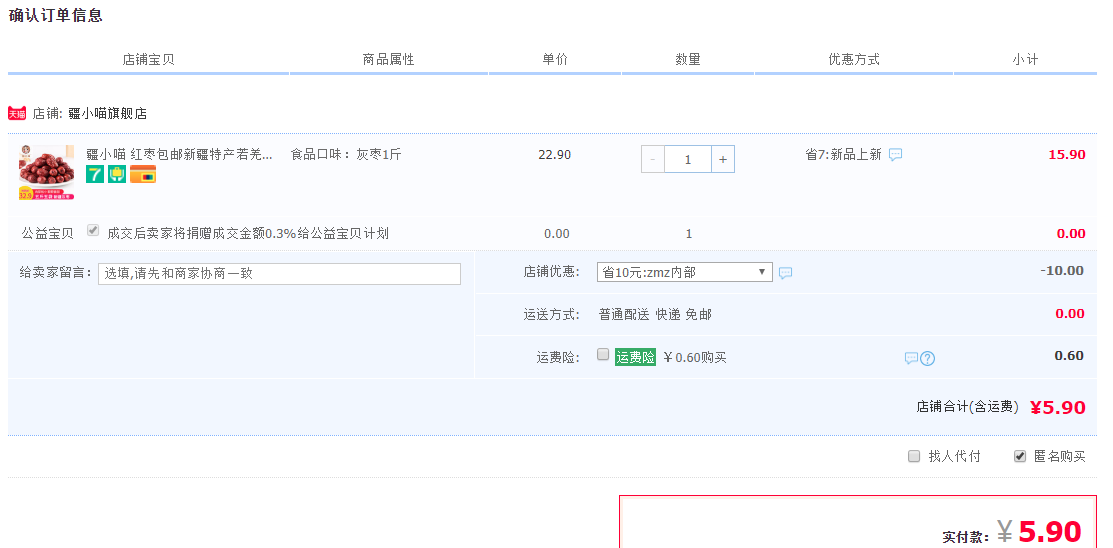Enable the 运费险 shipping insurance checkbox
The height and width of the screenshot is (548, 1113).
tap(603, 354)
